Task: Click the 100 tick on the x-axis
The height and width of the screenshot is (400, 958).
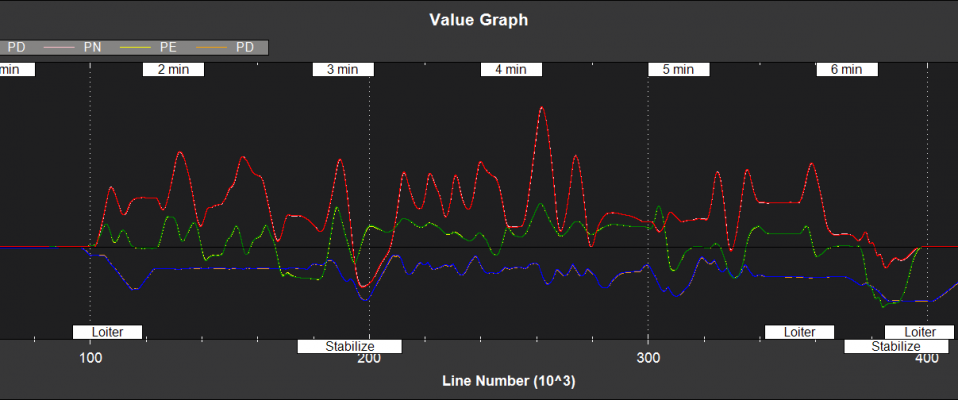Action: click(x=91, y=359)
